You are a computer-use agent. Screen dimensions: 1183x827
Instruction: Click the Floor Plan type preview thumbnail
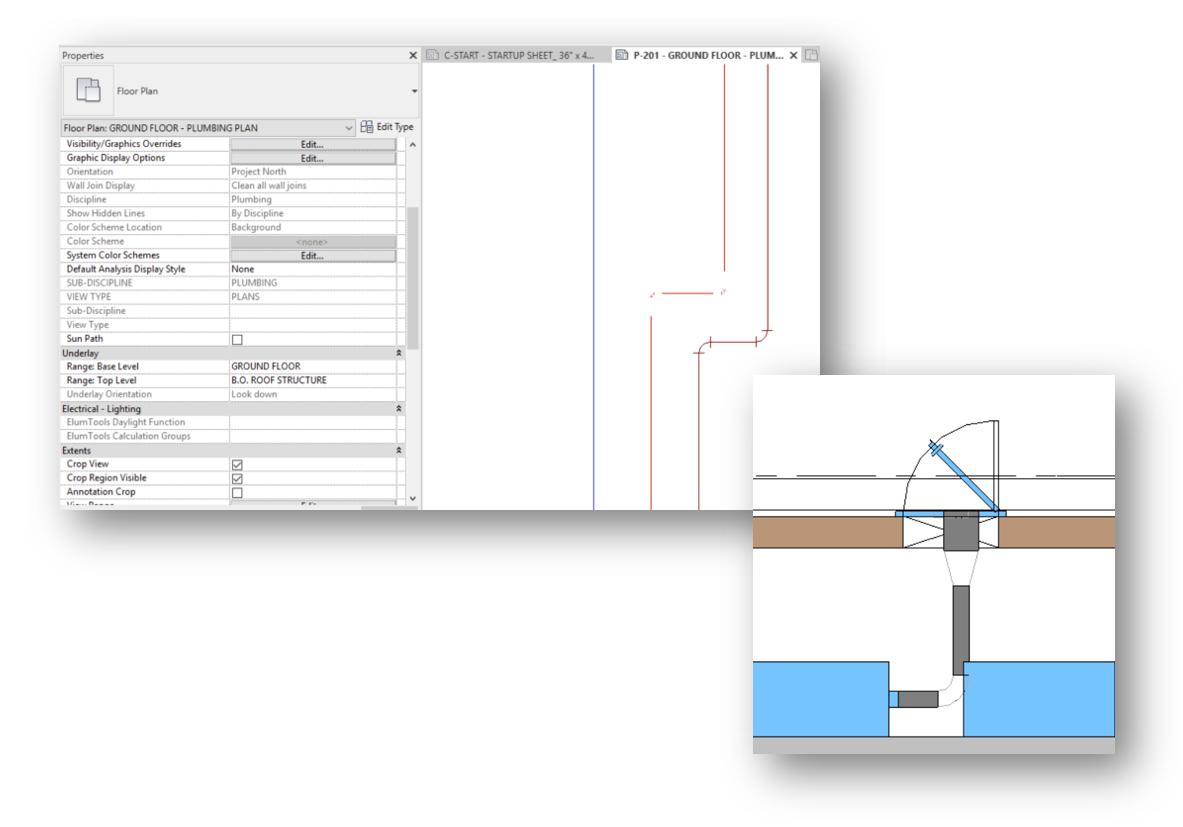tap(88, 90)
